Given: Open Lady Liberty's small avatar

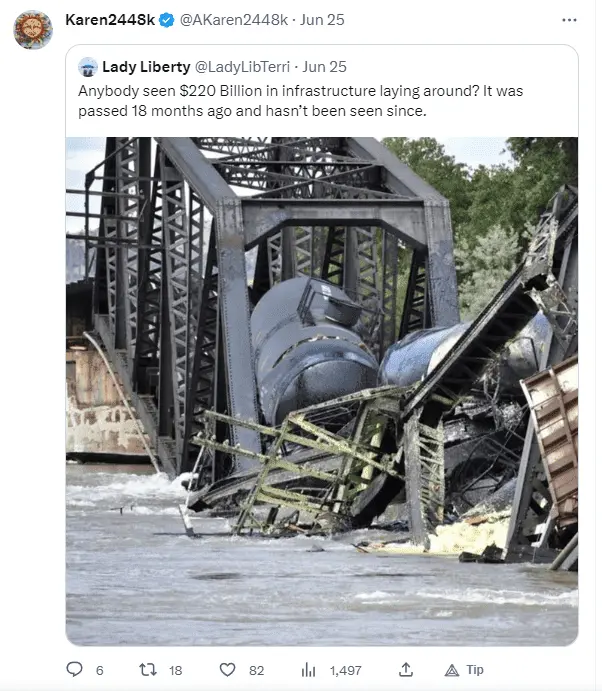Looking at the screenshot, I should click(88, 67).
